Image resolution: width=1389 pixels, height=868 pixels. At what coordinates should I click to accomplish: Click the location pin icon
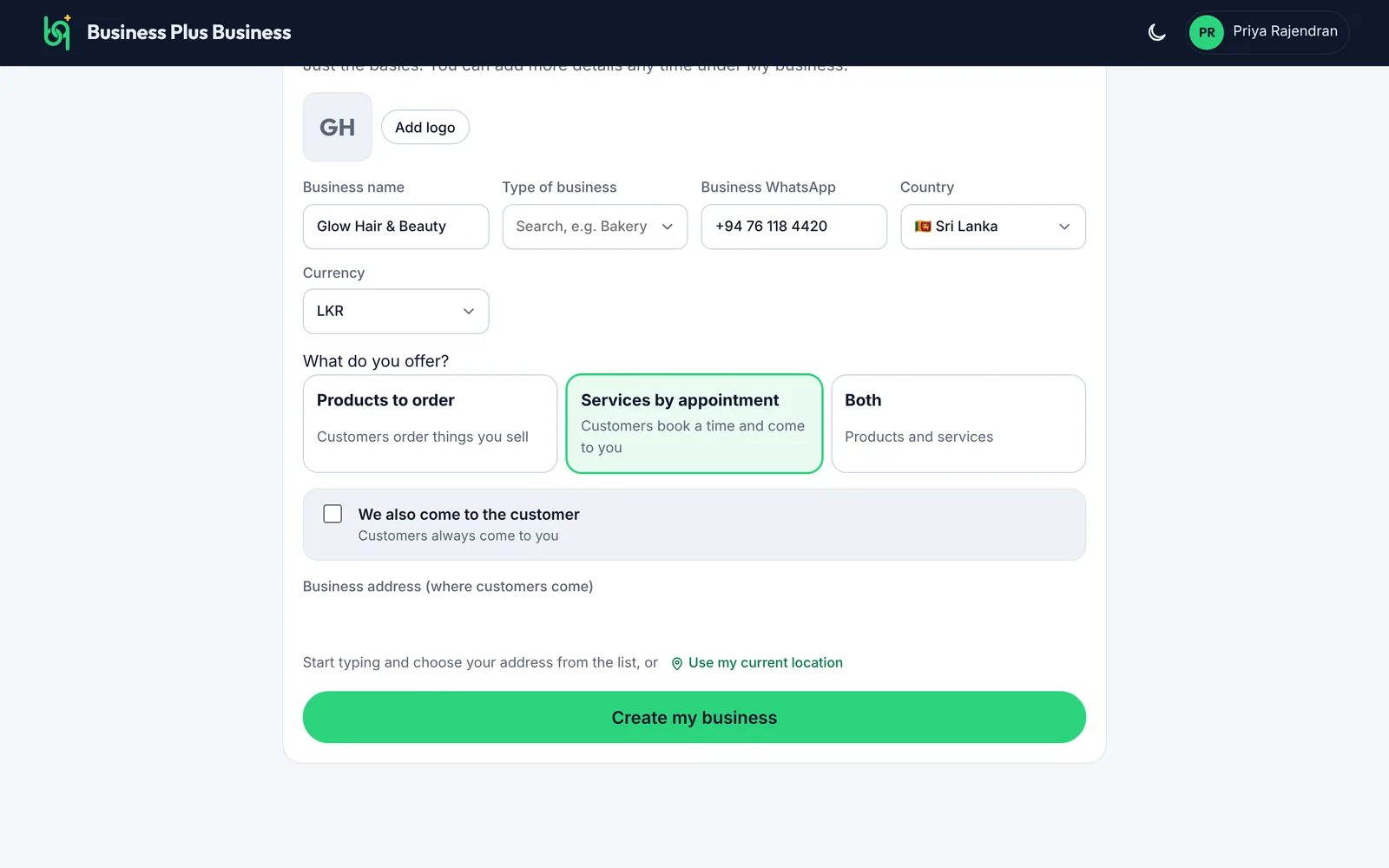[x=677, y=663]
